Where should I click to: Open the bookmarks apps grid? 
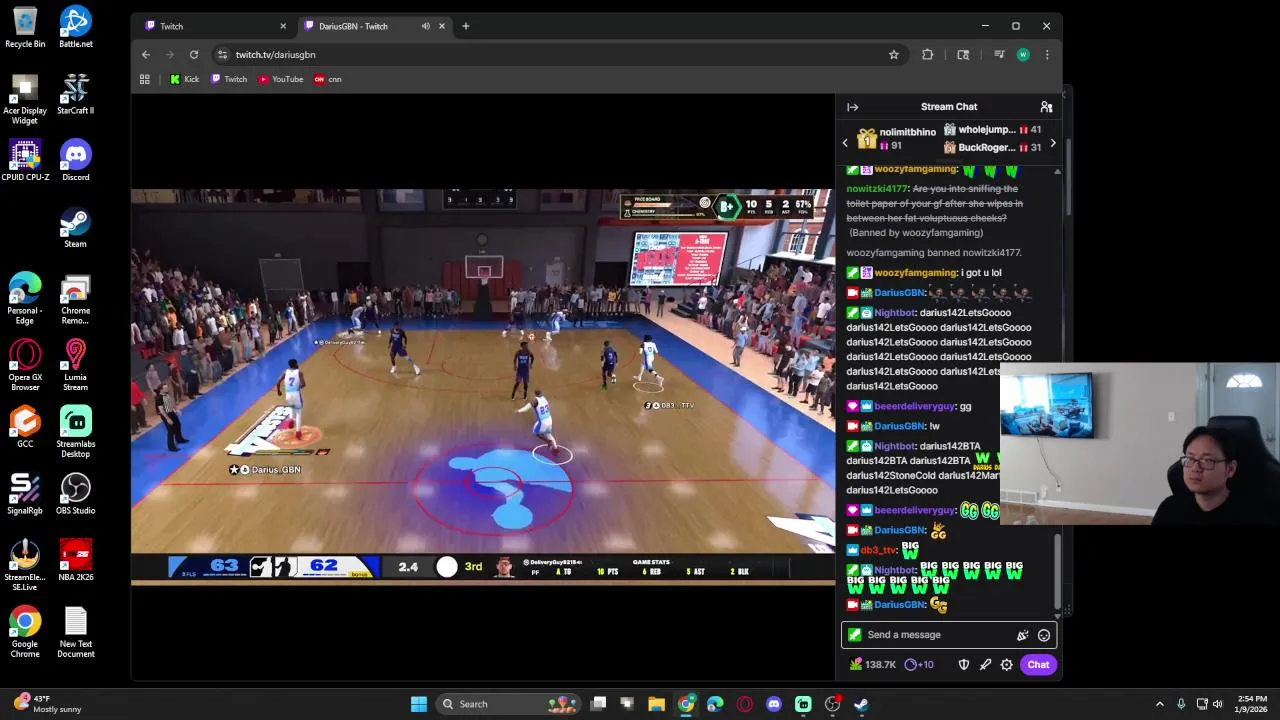tap(145, 79)
